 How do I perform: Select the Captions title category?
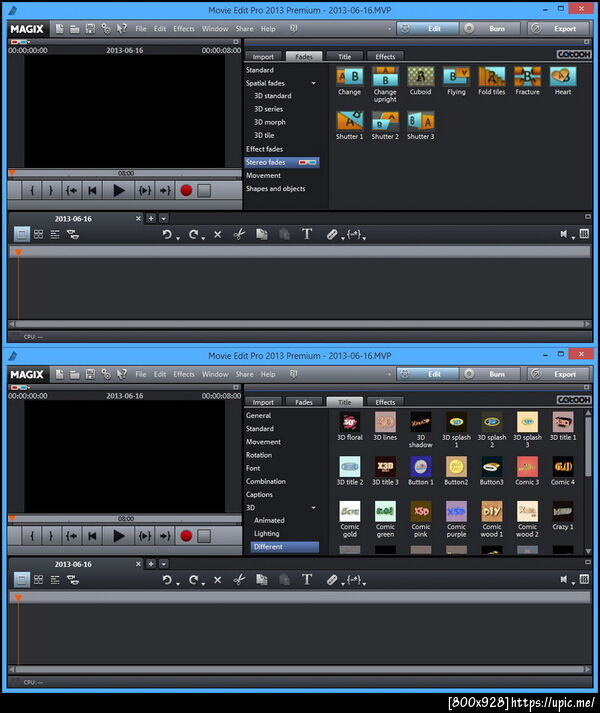click(x=259, y=494)
